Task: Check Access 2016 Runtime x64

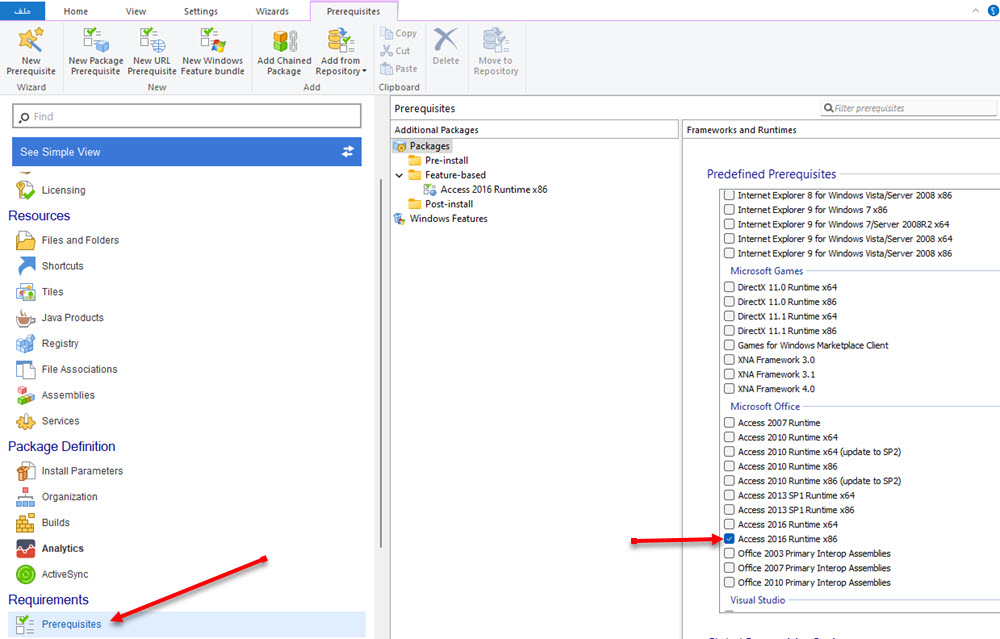Action: (729, 524)
